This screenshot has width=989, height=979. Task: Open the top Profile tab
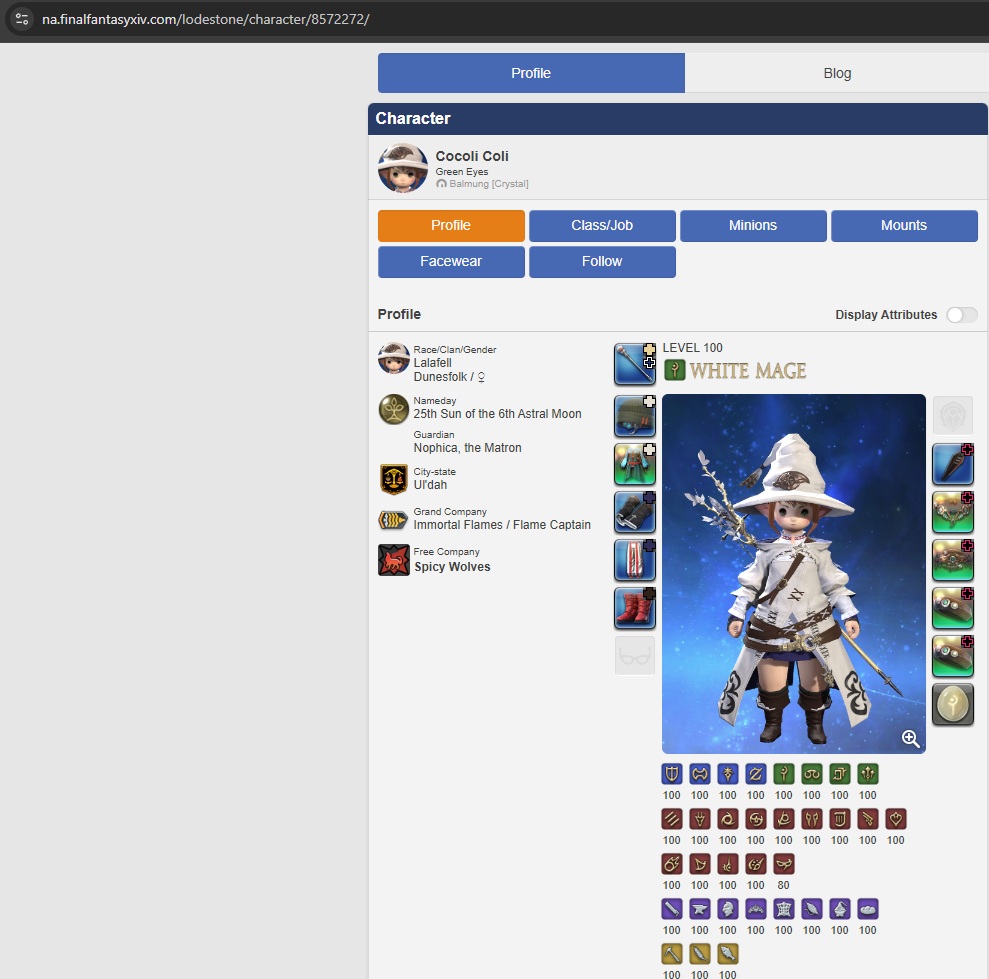531,73
